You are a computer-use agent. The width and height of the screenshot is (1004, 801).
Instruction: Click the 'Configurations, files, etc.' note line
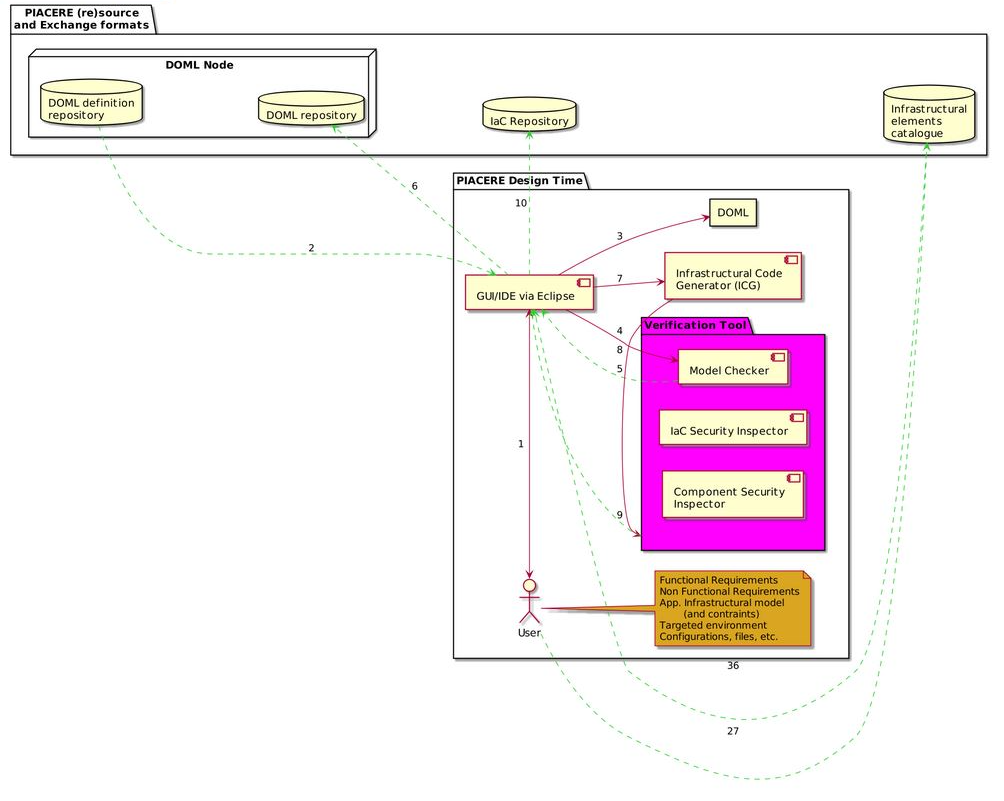point(718,636)
